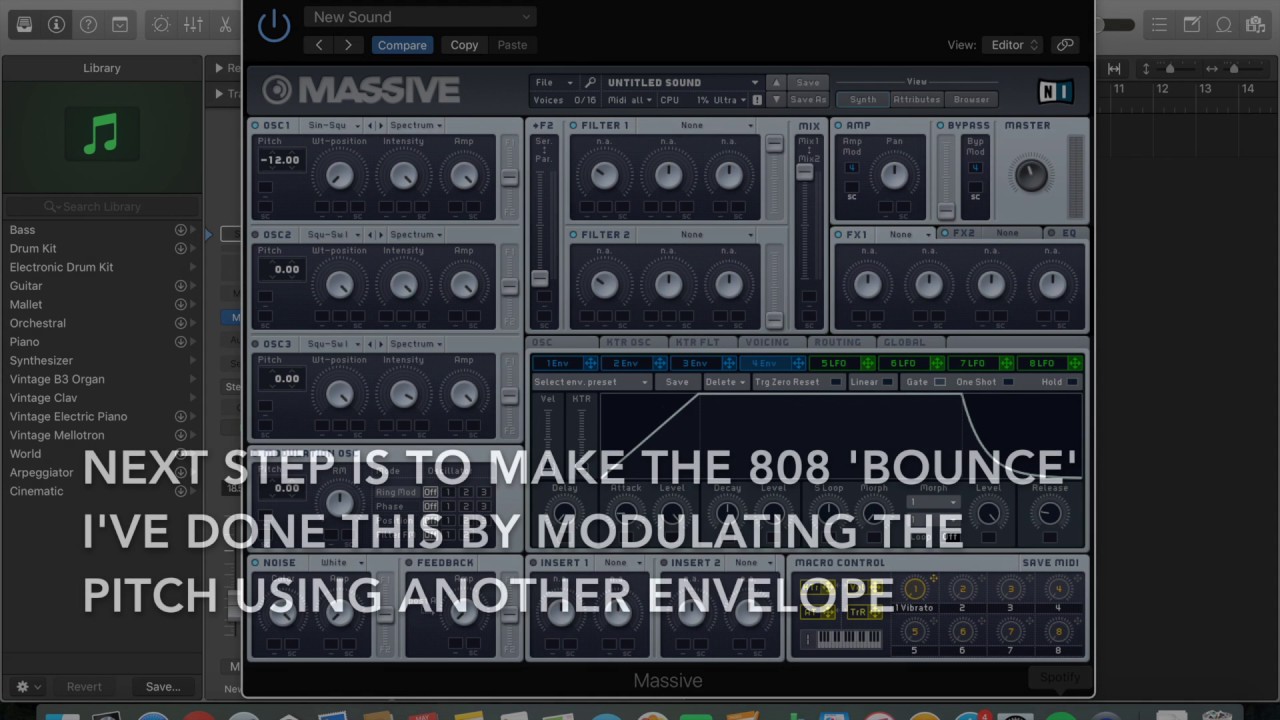Toggle OSC2 on/off indicator
Viewport: 1280px width, 720px height.
256,235
